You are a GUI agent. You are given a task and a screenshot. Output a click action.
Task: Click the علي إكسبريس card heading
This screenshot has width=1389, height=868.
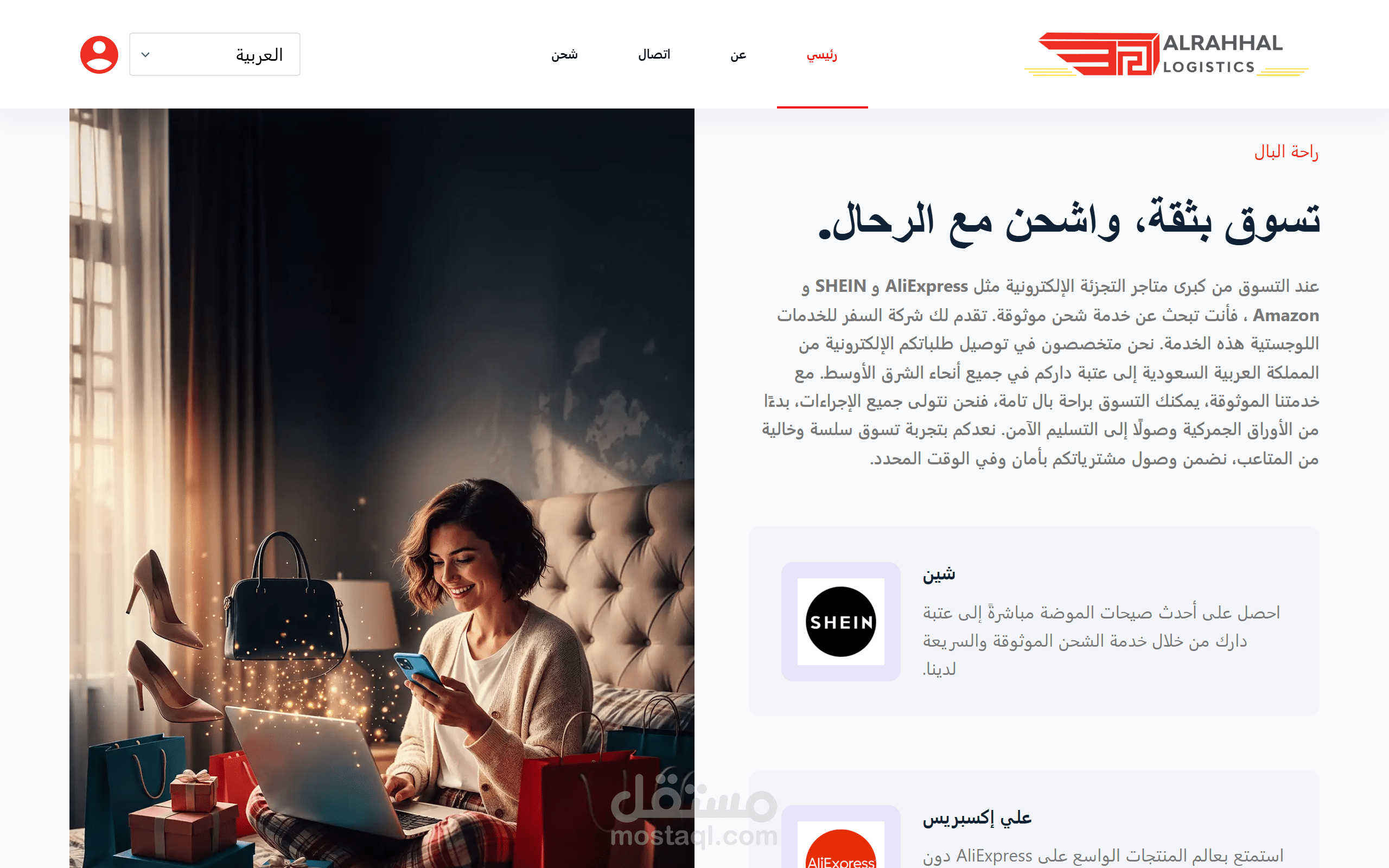coord(977,818)
